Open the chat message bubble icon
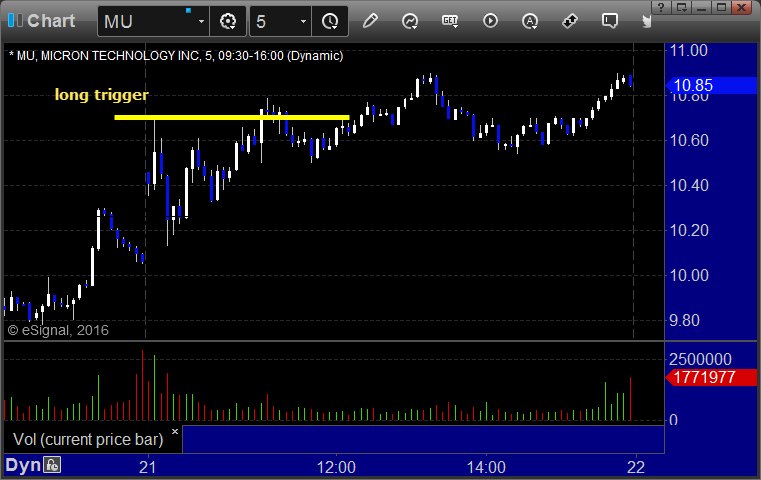This screenshot has width=761, height=480. coord(610,21)
